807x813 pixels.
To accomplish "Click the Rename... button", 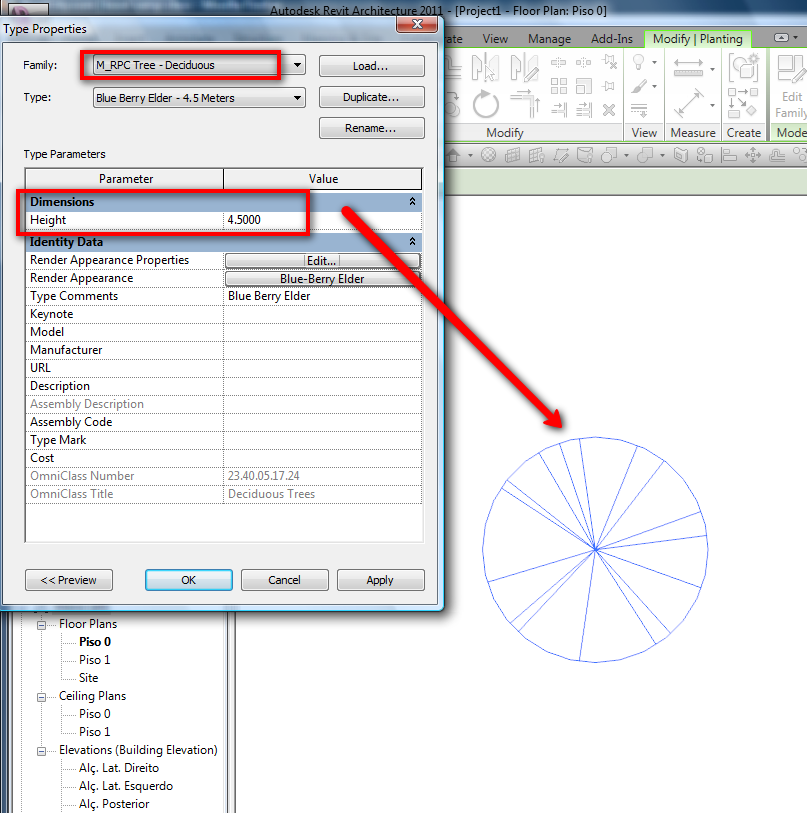I will point(371,128).
